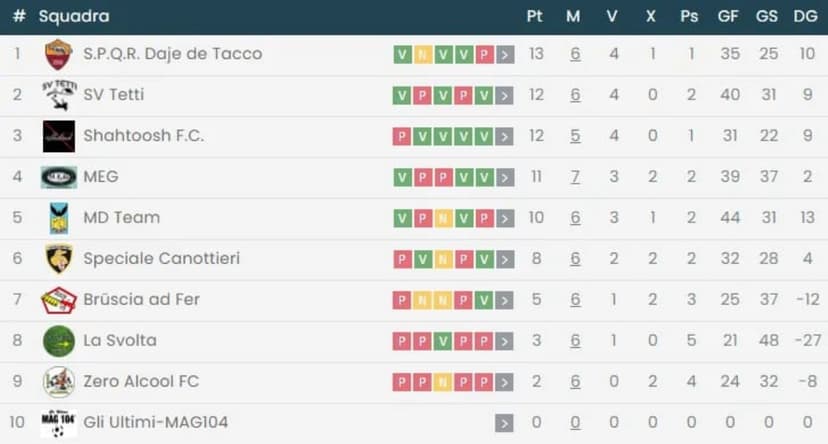The width and height of the screenshot is (828, 444).
Task: Click the Speciale Canottieri shield logo
Action: coord(59,259)
